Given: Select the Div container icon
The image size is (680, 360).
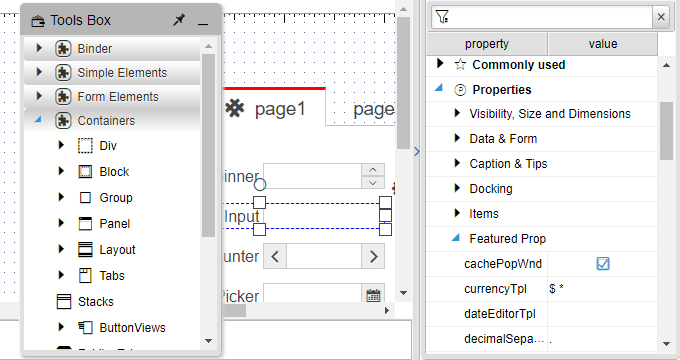Looking at the screenshot, I should [85, 146].
